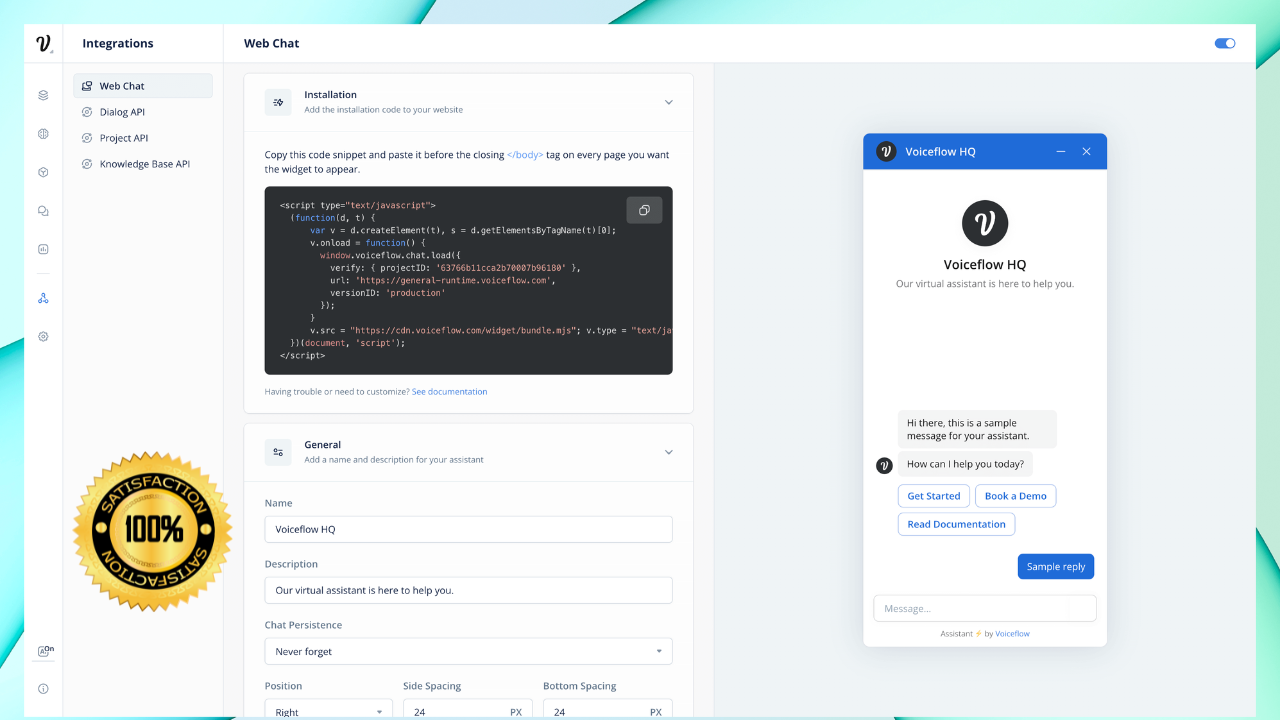Click the 'Installation' section title
Viewport: 1280px width, 720px height.
click(331, 95)
